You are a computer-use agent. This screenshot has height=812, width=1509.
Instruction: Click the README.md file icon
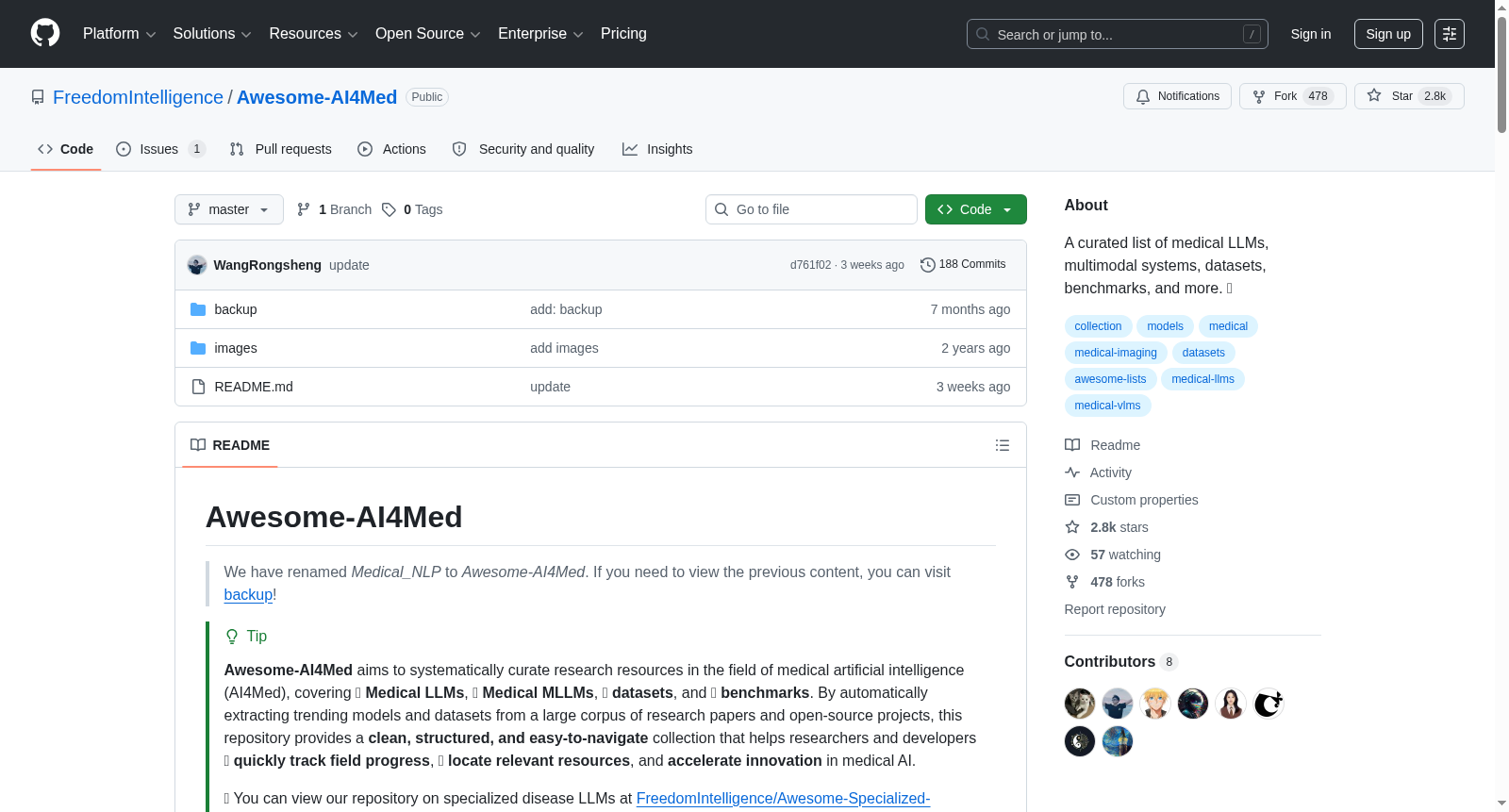pos(198,387)
